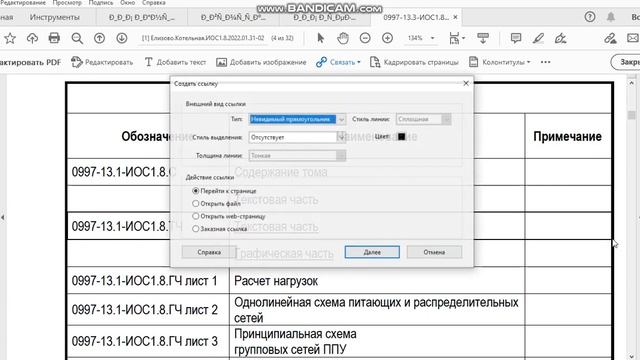Switch to the Инструменты tab
Image resolution: width=640 pixels, height=360 pixels.
click(x=55, y=17)
